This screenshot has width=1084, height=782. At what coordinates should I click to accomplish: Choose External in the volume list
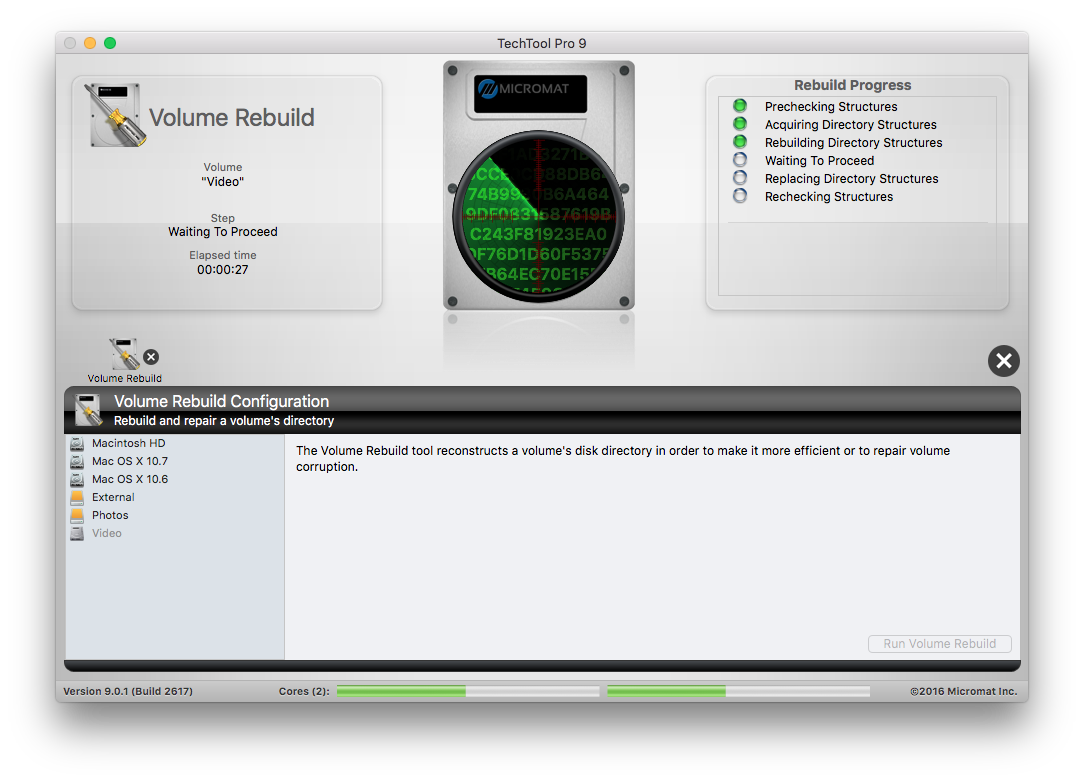[113, 497]
